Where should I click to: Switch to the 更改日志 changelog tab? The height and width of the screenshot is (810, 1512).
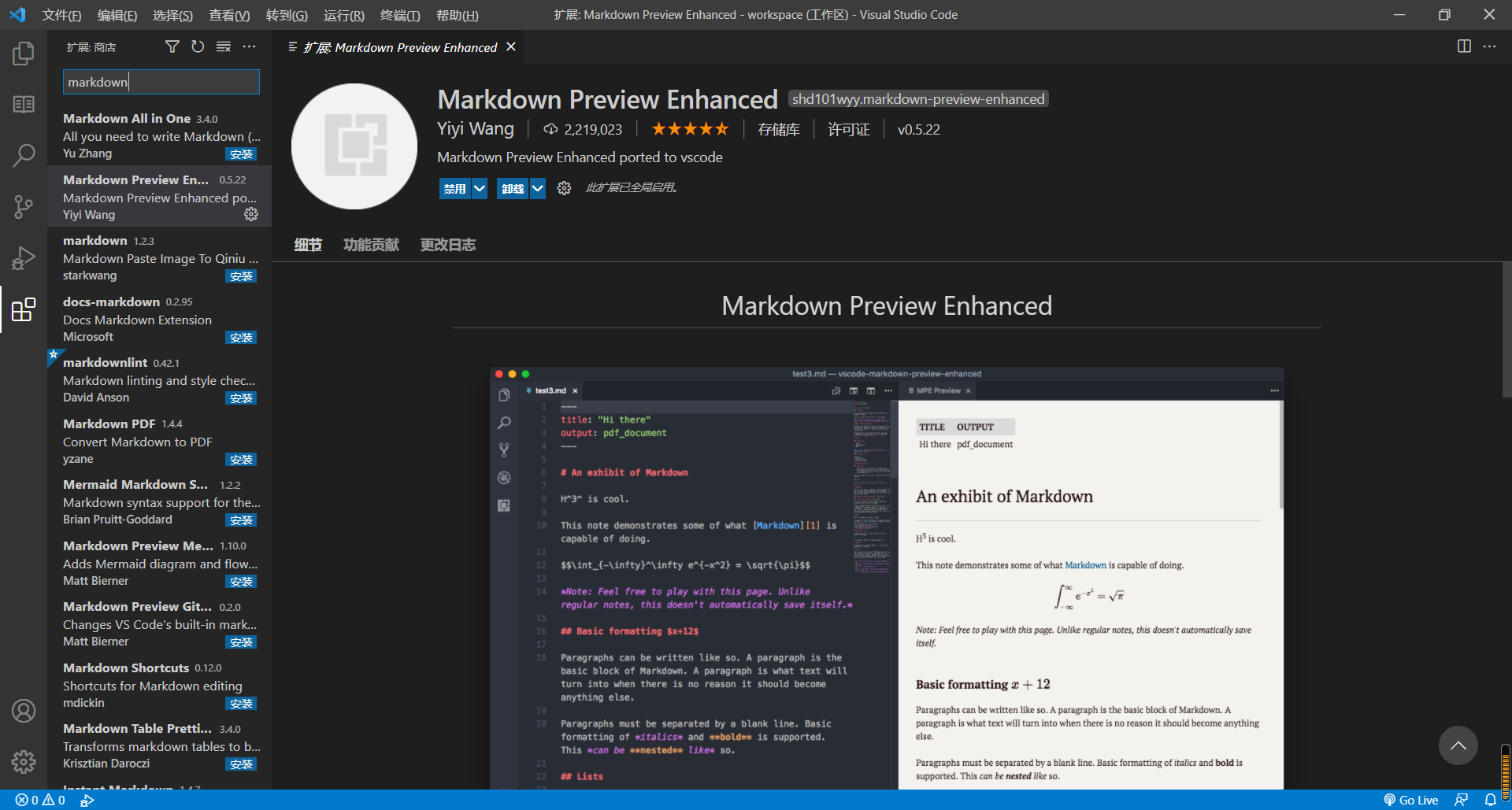pyautogui.click(x=447, y=245)
